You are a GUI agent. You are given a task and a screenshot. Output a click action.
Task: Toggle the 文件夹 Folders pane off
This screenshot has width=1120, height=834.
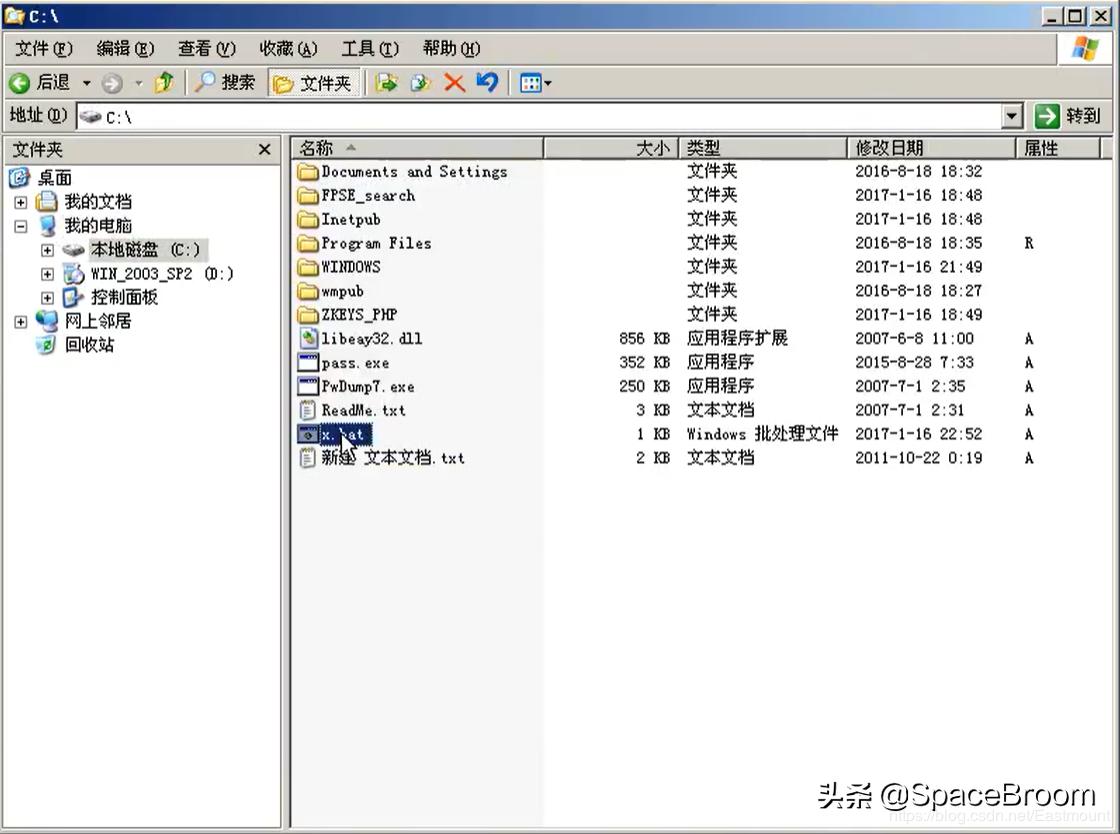point(313,83)
